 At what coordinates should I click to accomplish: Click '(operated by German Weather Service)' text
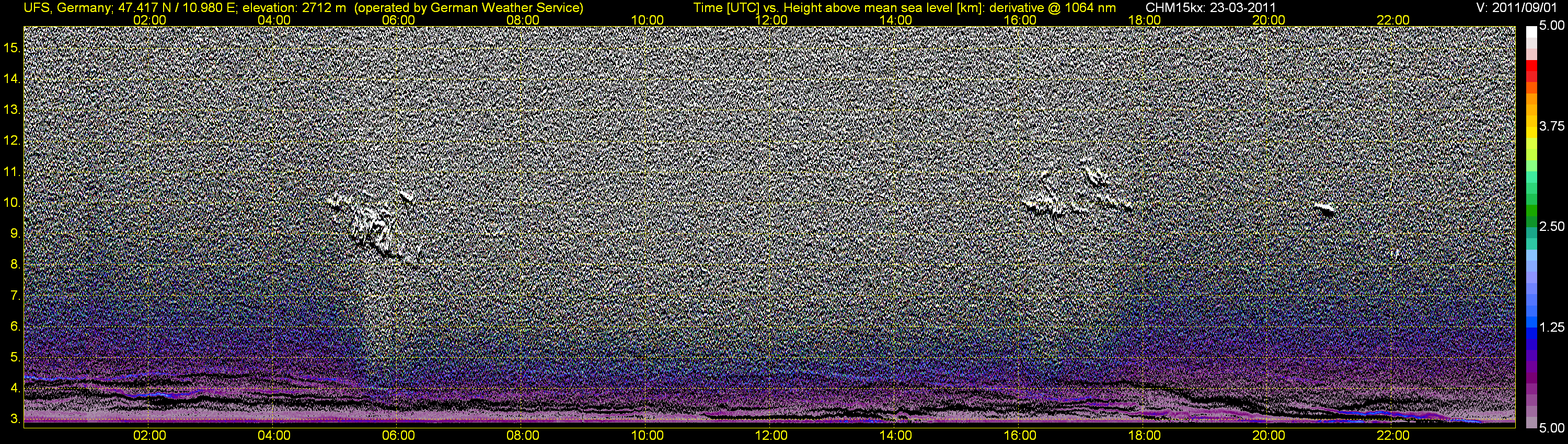click(468, 8)
